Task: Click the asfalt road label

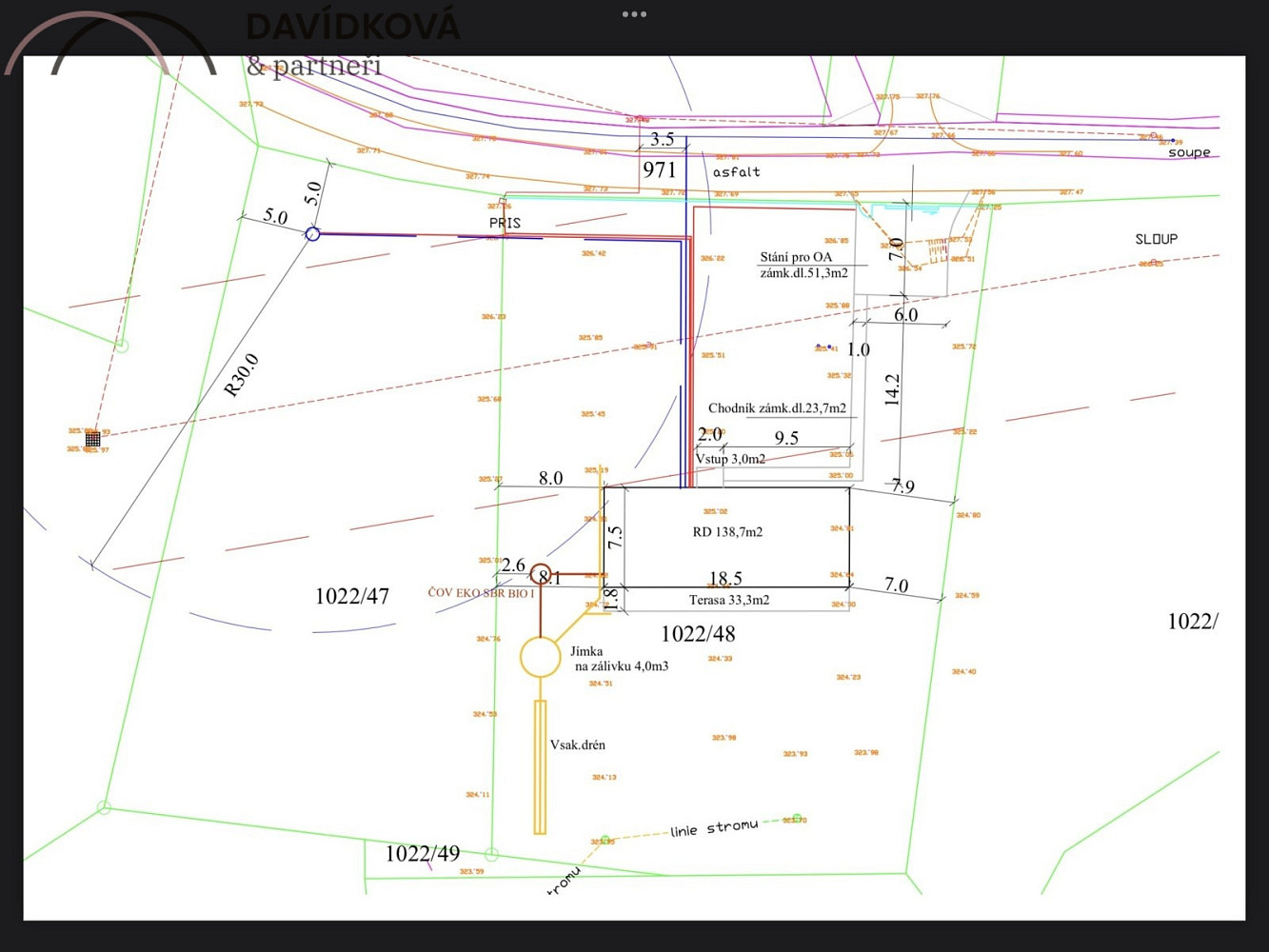Action: (x=736, y=172)
